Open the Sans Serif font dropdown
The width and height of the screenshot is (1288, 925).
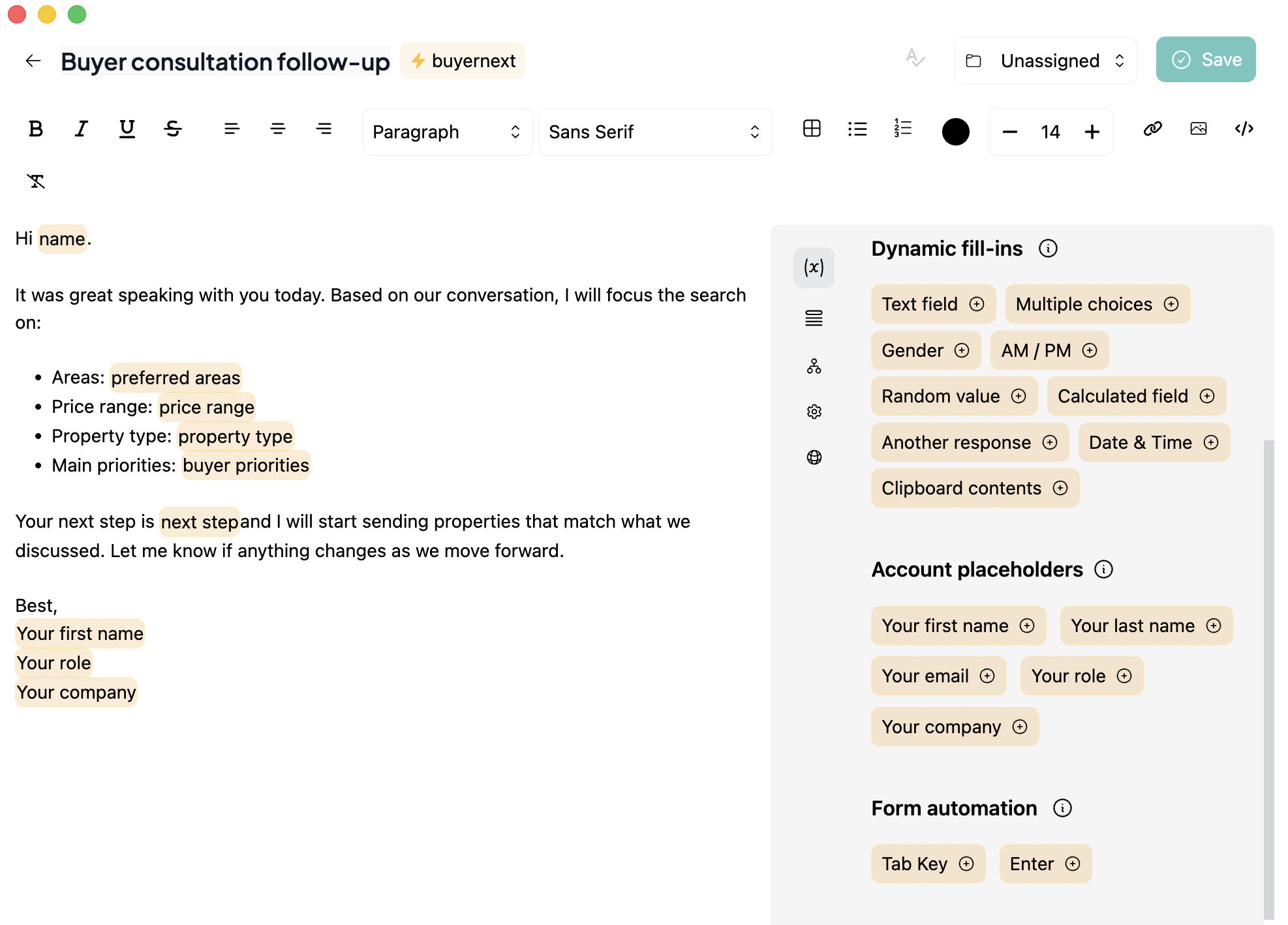tap(655, 132)
